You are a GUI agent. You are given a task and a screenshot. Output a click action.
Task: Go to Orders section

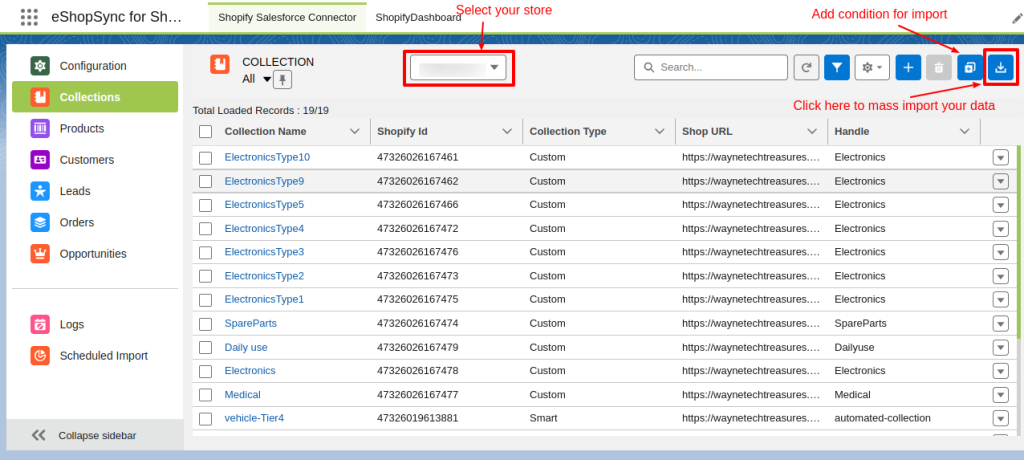click(x=95, y=222)
